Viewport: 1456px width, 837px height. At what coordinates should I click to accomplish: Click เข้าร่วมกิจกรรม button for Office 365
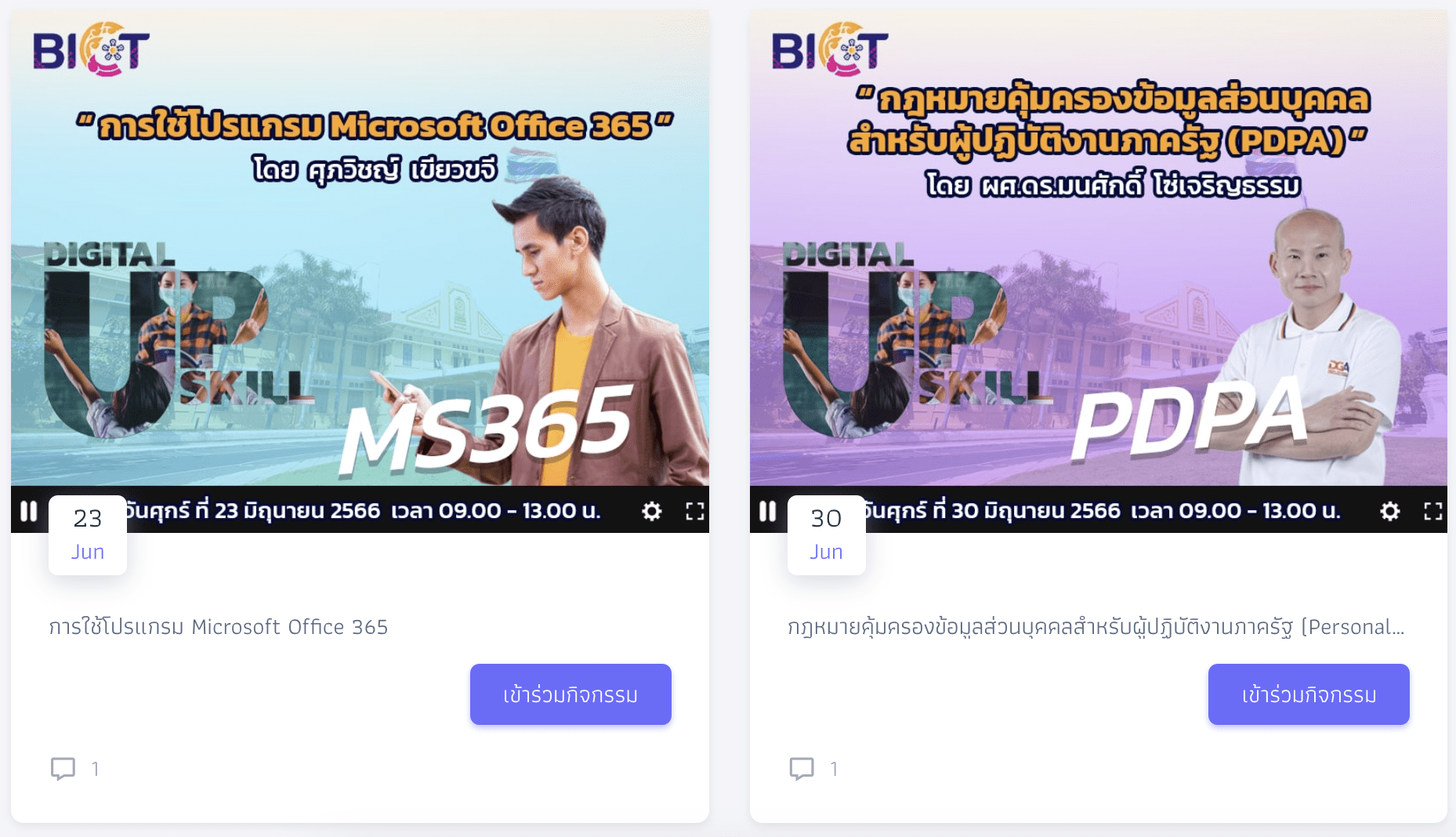[570, 694]
